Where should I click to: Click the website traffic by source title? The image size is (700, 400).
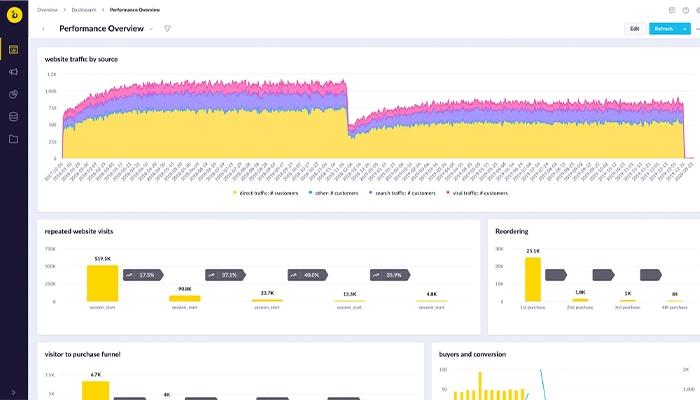click(81, 59)
